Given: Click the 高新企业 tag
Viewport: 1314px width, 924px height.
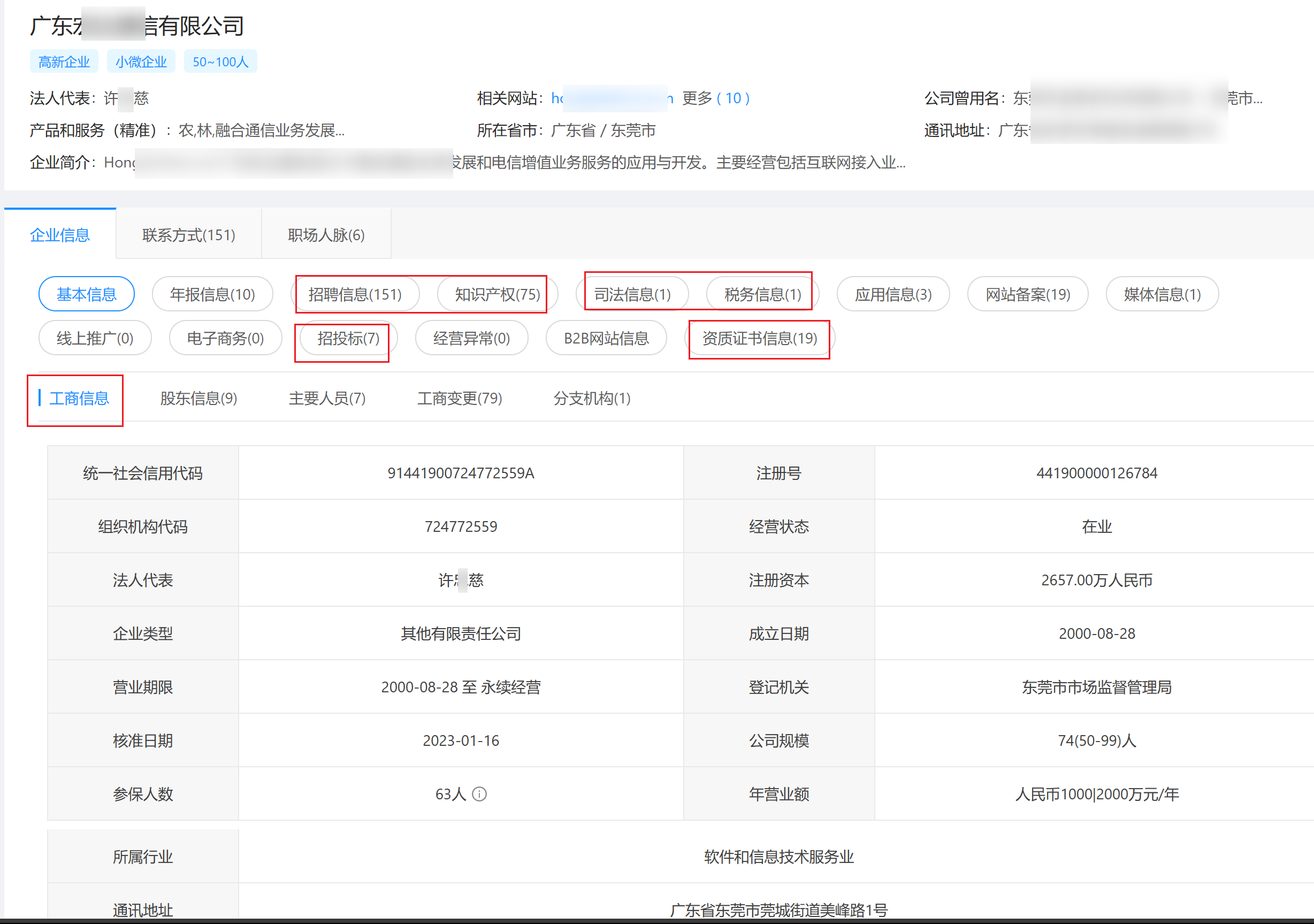Looking at the screenshot, I should (64, 62).
